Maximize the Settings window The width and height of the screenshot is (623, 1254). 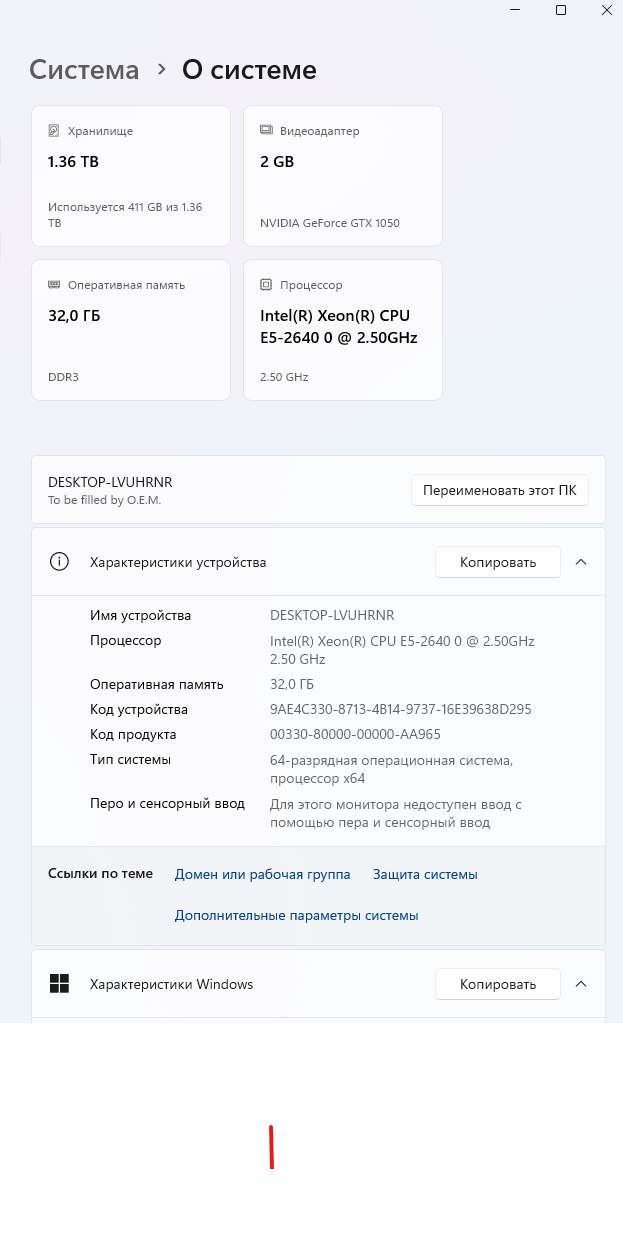[561, 10]
